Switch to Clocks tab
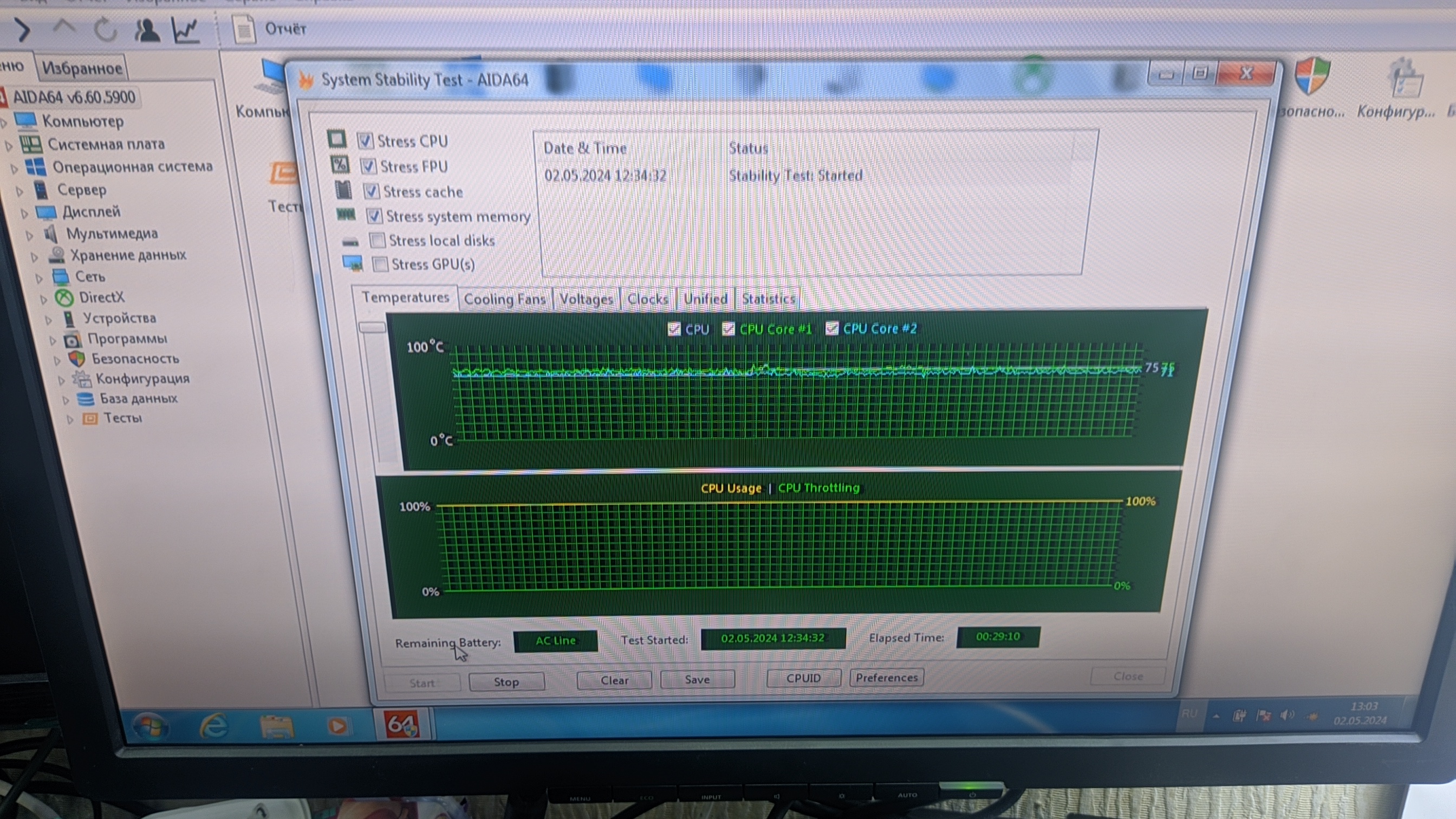Image resolution: width=1456 pixels, height=819 pixels. tap(648, 299)
